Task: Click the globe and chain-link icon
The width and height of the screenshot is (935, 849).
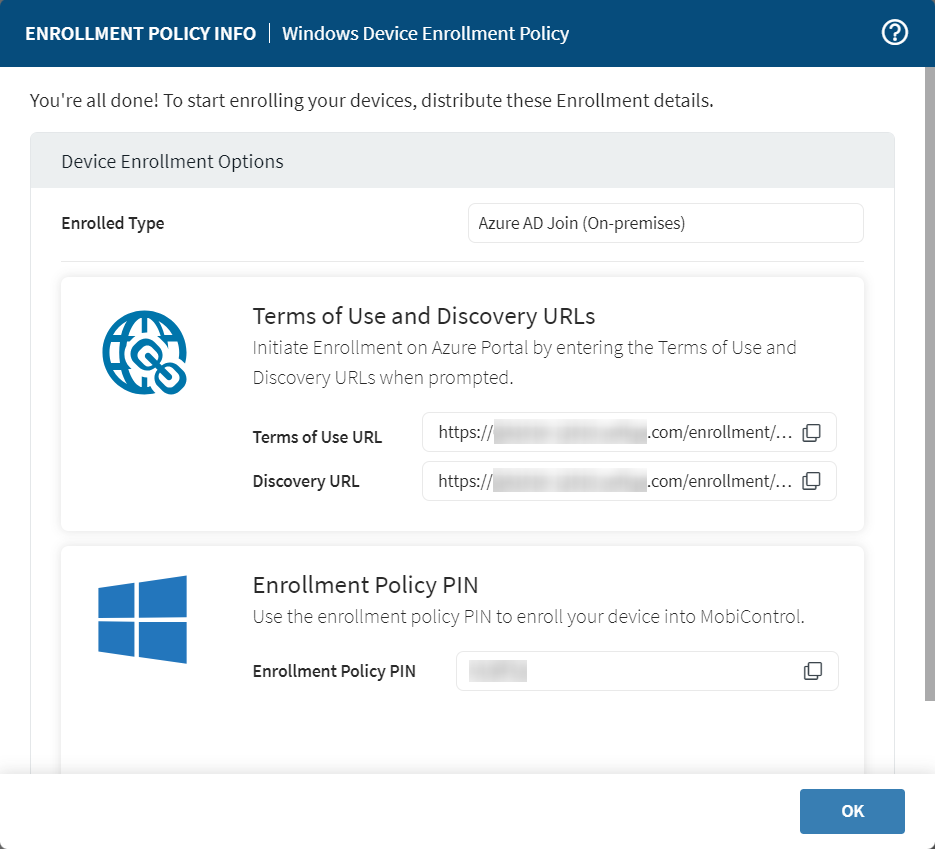Action: (x=144, y=352)
